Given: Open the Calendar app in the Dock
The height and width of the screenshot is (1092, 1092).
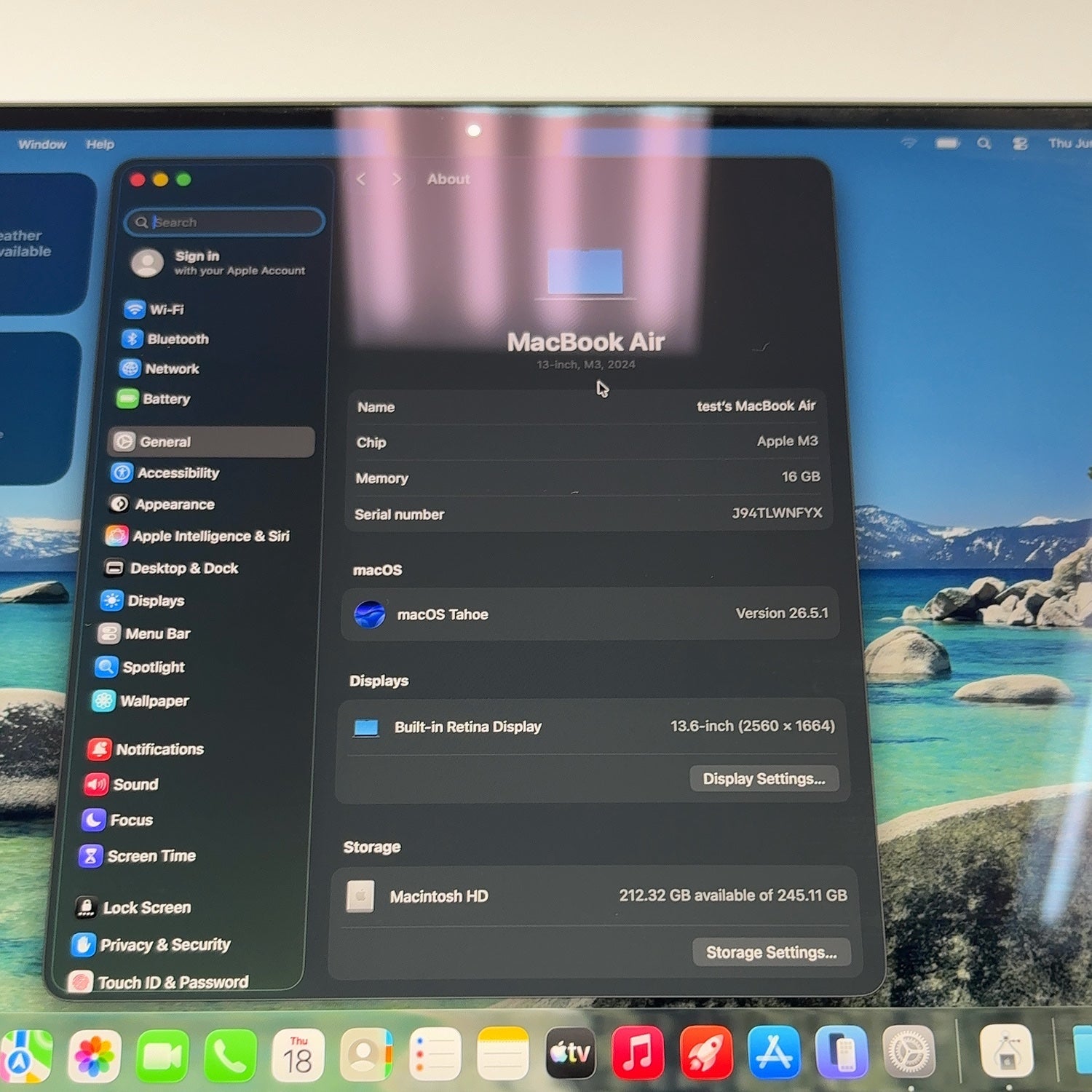Looking at the screenshot, I should click(298, 1055).
